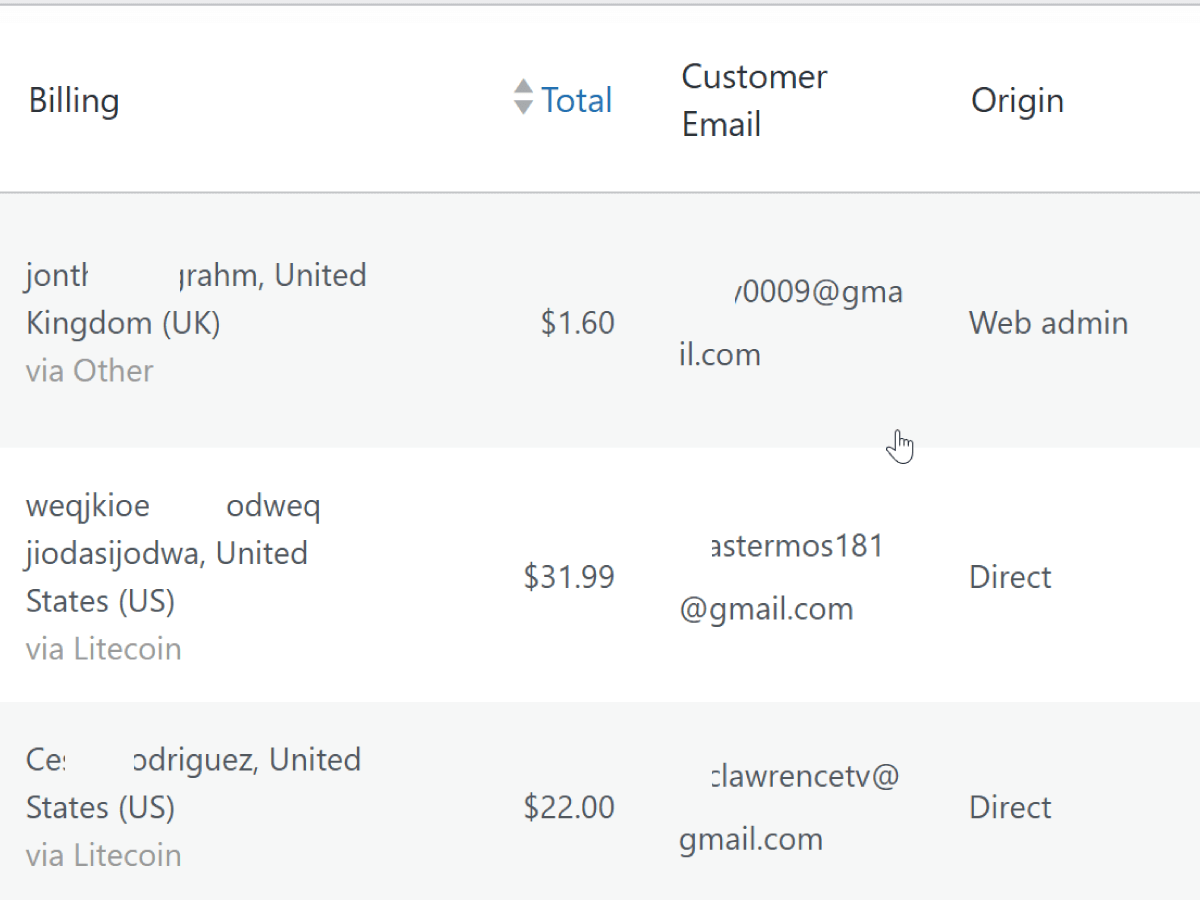Click the clawrencetv@gmail.com email cell

789,807
